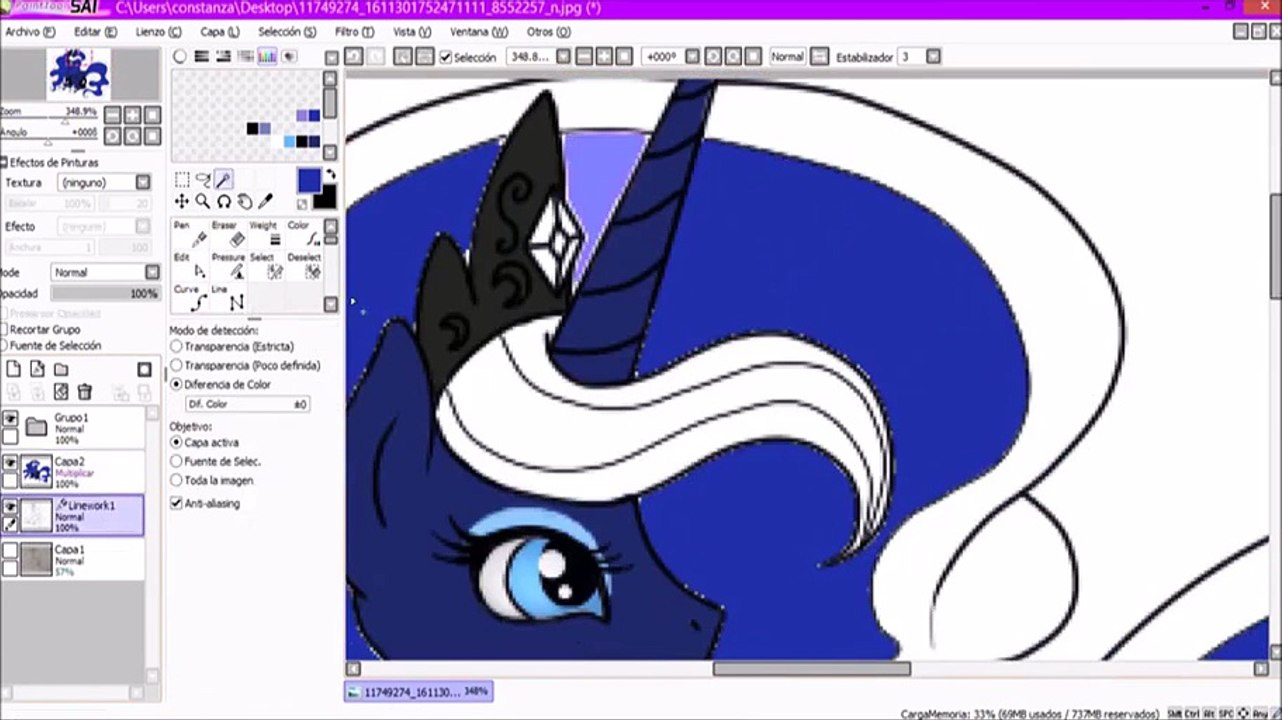Choose the Edit linework tool

pos(190,266)
